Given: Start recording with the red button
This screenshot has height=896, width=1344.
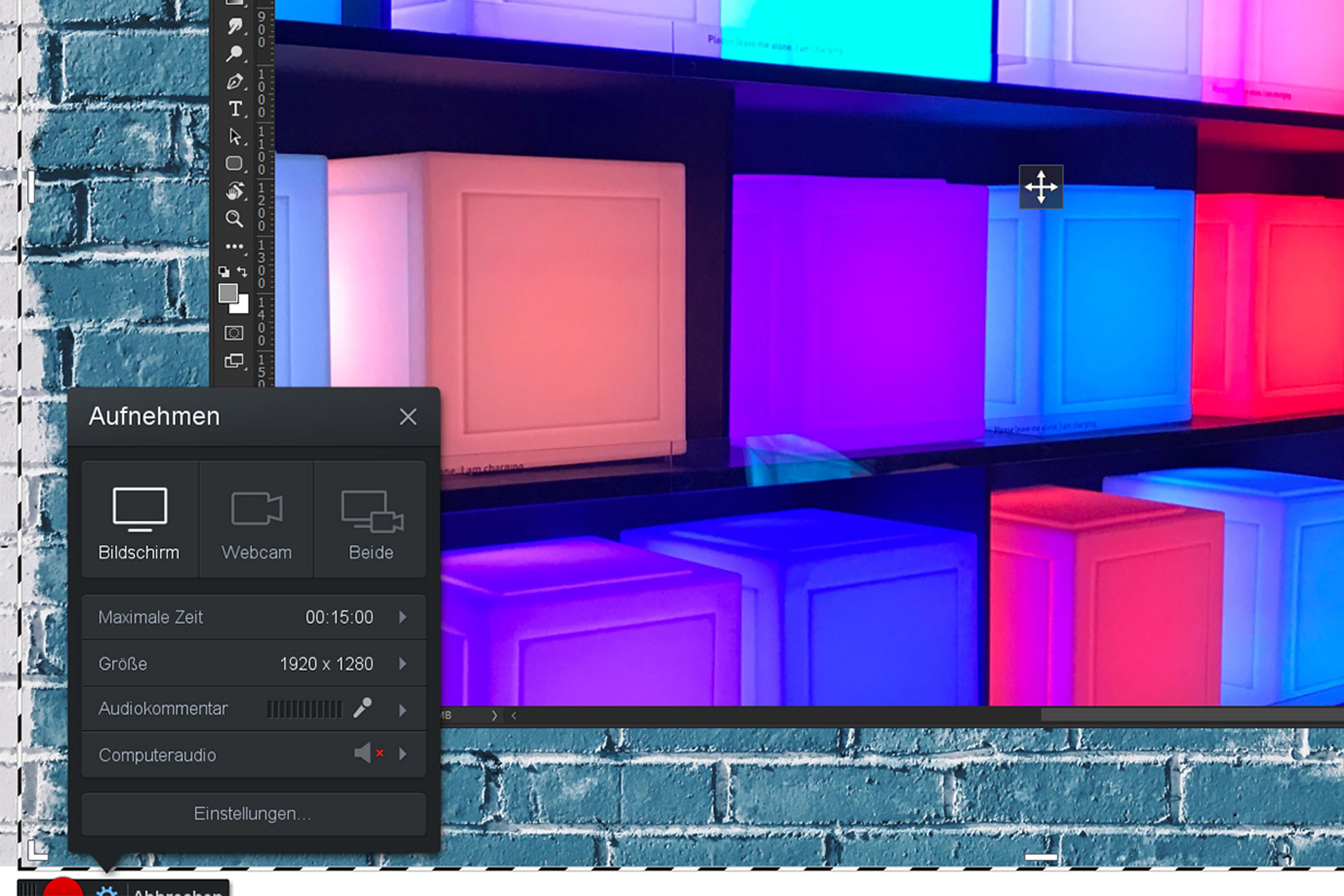Looking at the screenshot, I should click(x=63, y=888).
